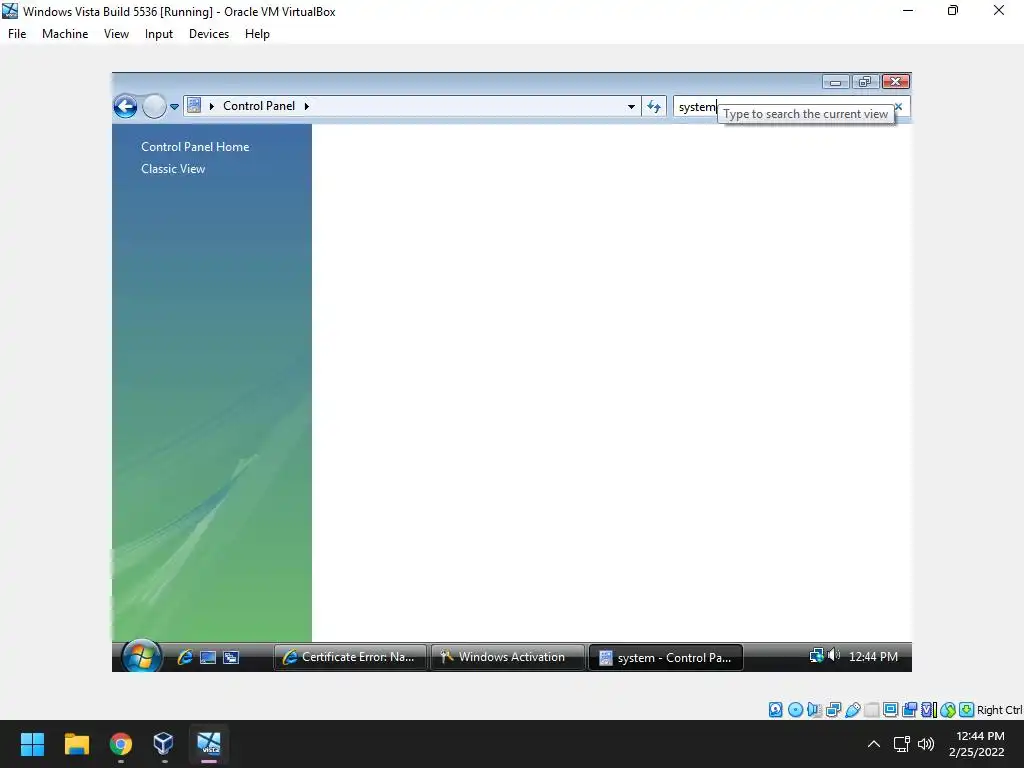The image size is (1024, 768).
Task: Select system - Control Panel taskbar button
Action: [665, 658]
